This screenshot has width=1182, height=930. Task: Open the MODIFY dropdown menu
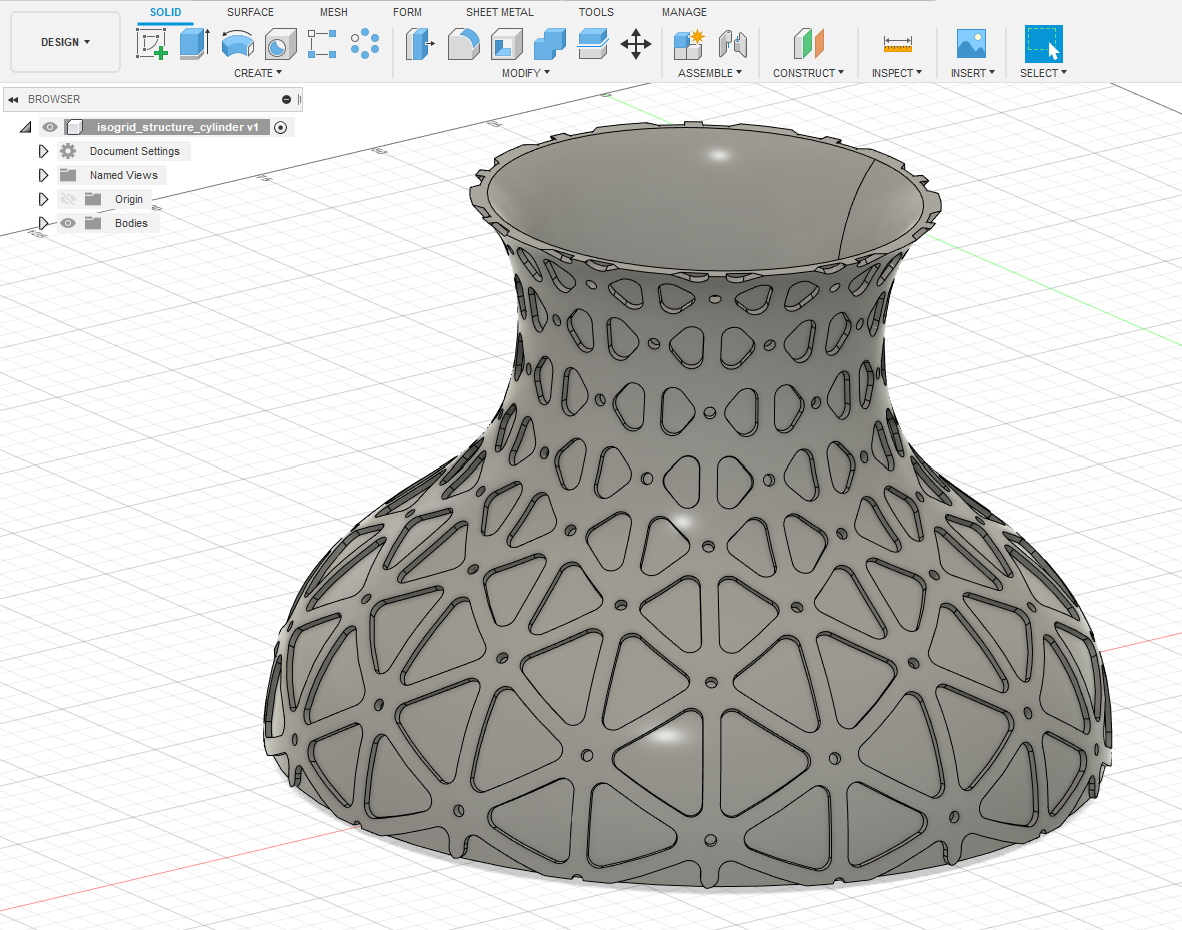point(526,73)
